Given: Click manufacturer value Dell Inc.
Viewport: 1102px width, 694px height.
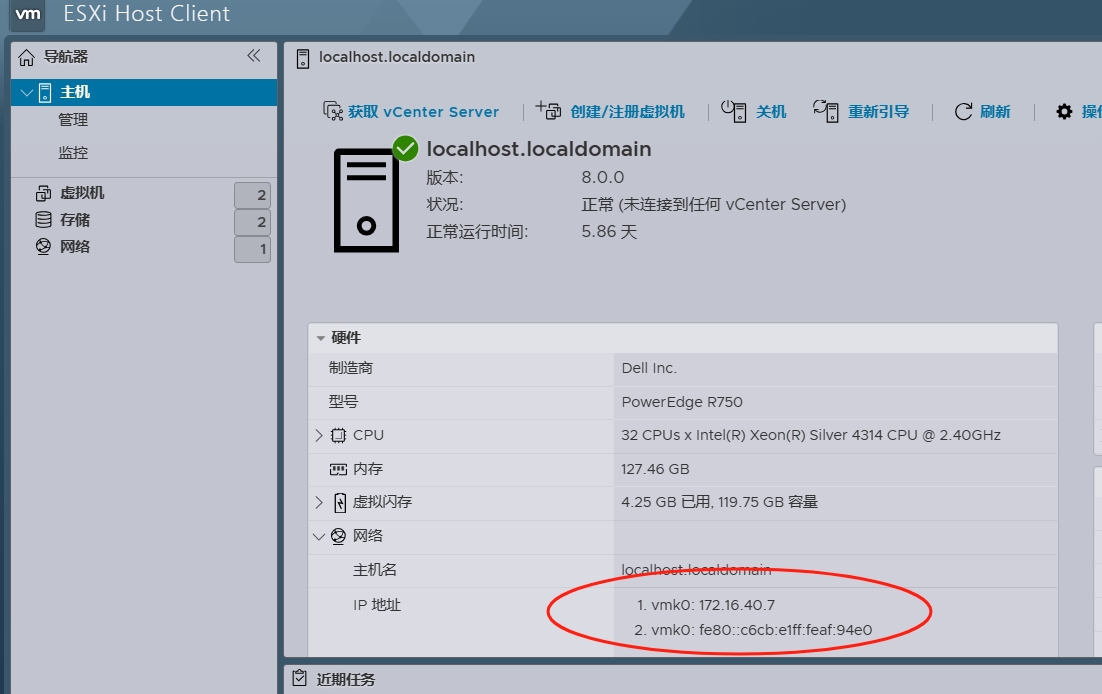Looking at the screenshot, I should [649, 368].
